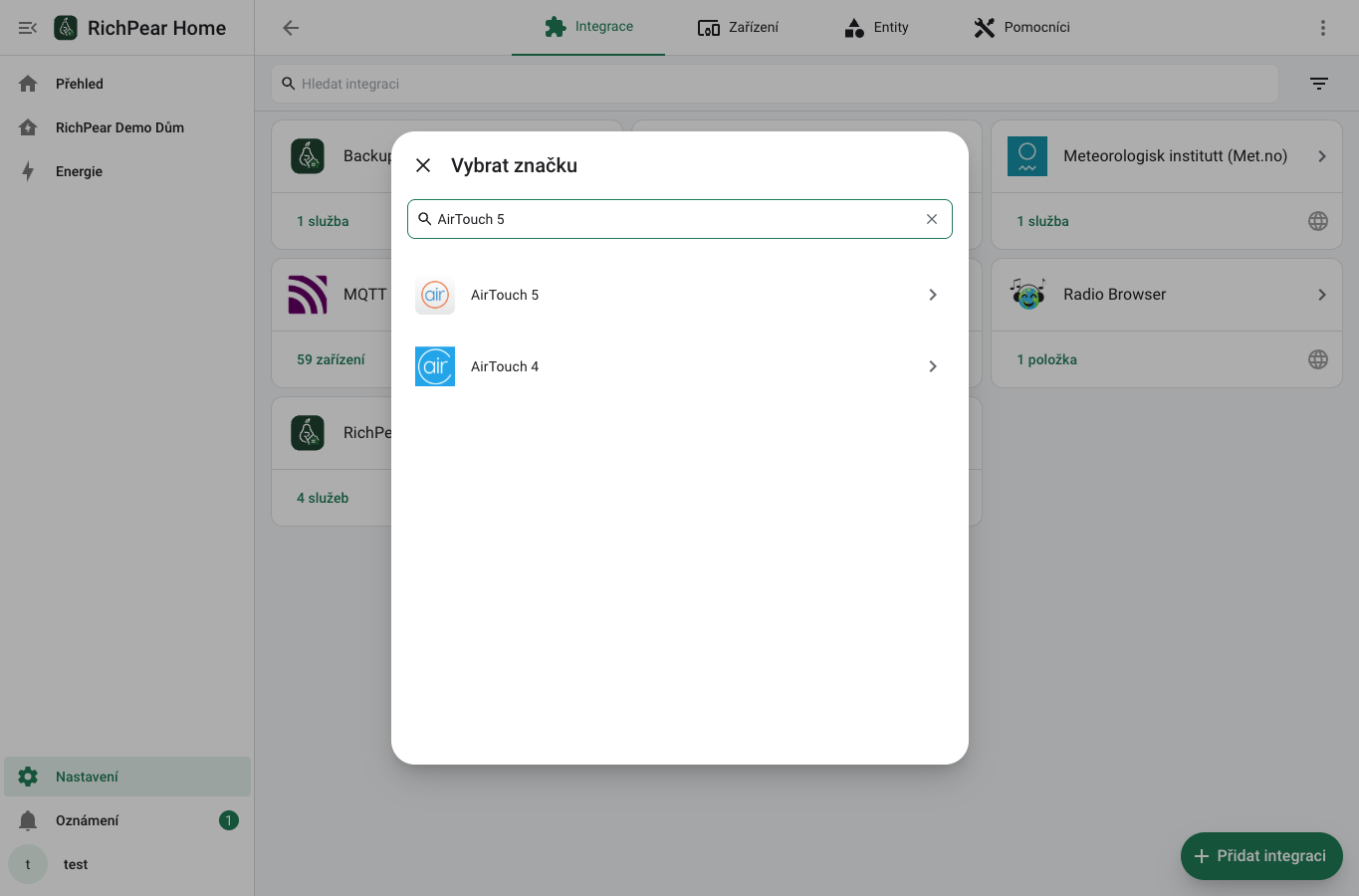Switch to the Zařízení tab
The height and width of the screenshot is (896, 1359).
(x=738, y=27)
